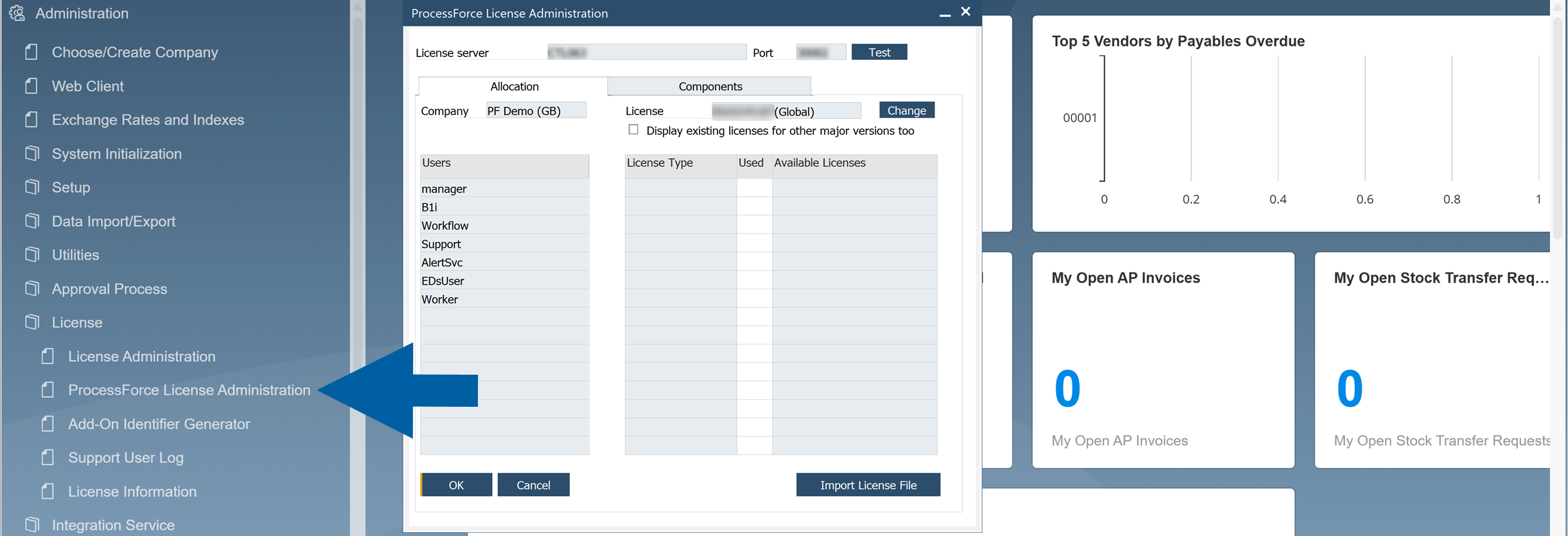Screen dimensions: 1568x536
Task: Click the Company field showing PF Demo (GB)
Action: [x=536, y=111]
